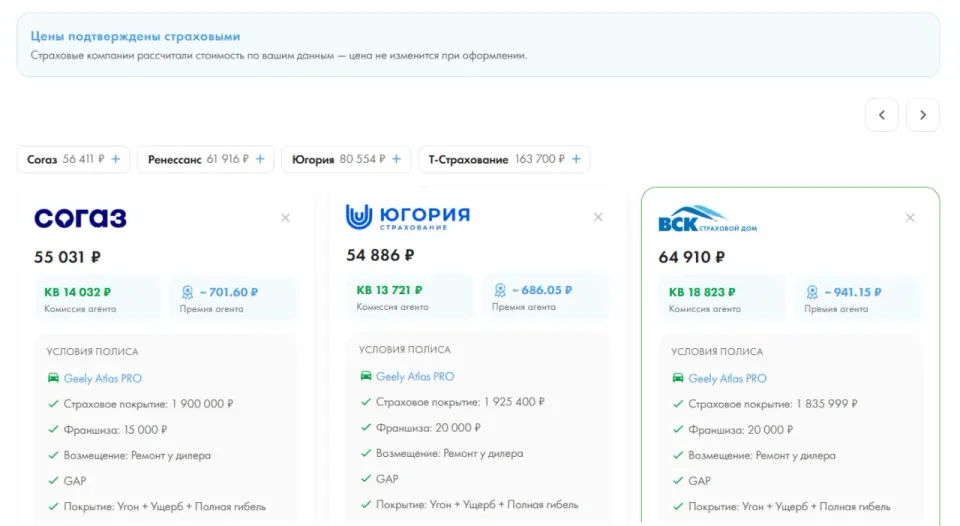Add Т-Страхование 163 700 ₽ offer with plus

click(x=576, y=159)
